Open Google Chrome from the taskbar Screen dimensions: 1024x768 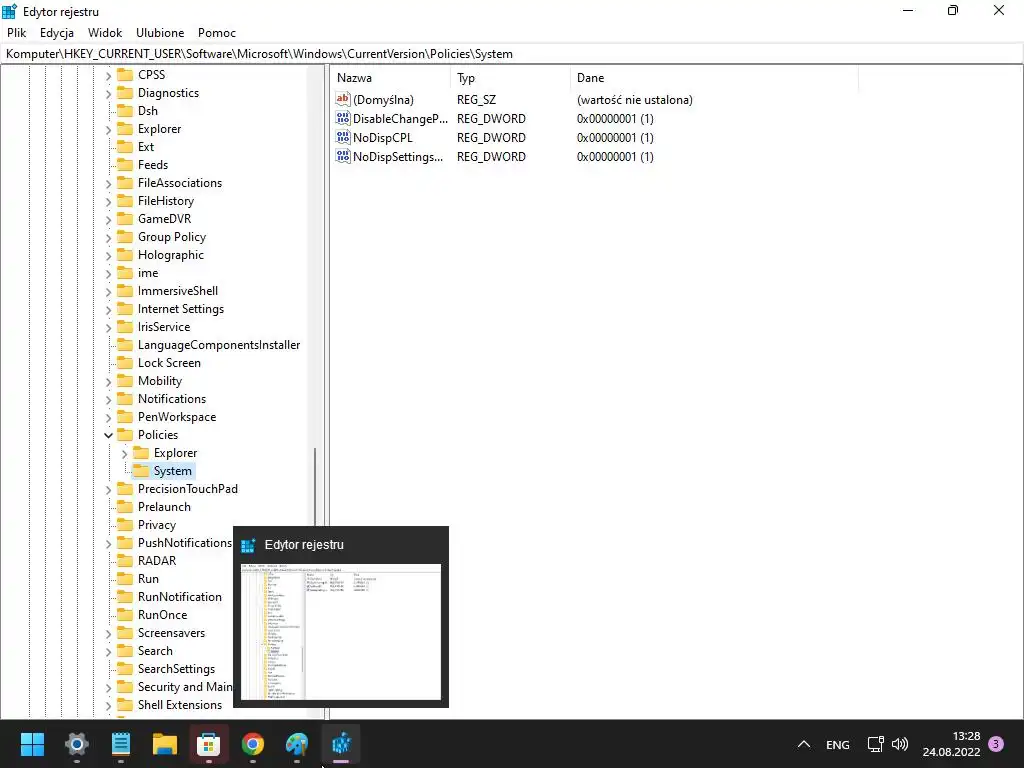coord(253,744)
